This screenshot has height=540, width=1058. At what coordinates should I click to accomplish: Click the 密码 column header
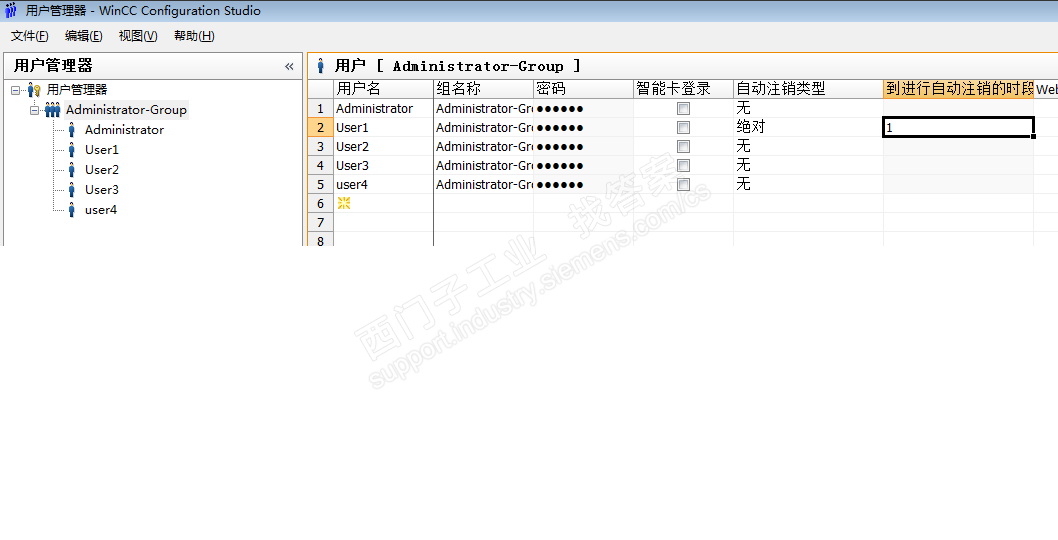point(583,89)
